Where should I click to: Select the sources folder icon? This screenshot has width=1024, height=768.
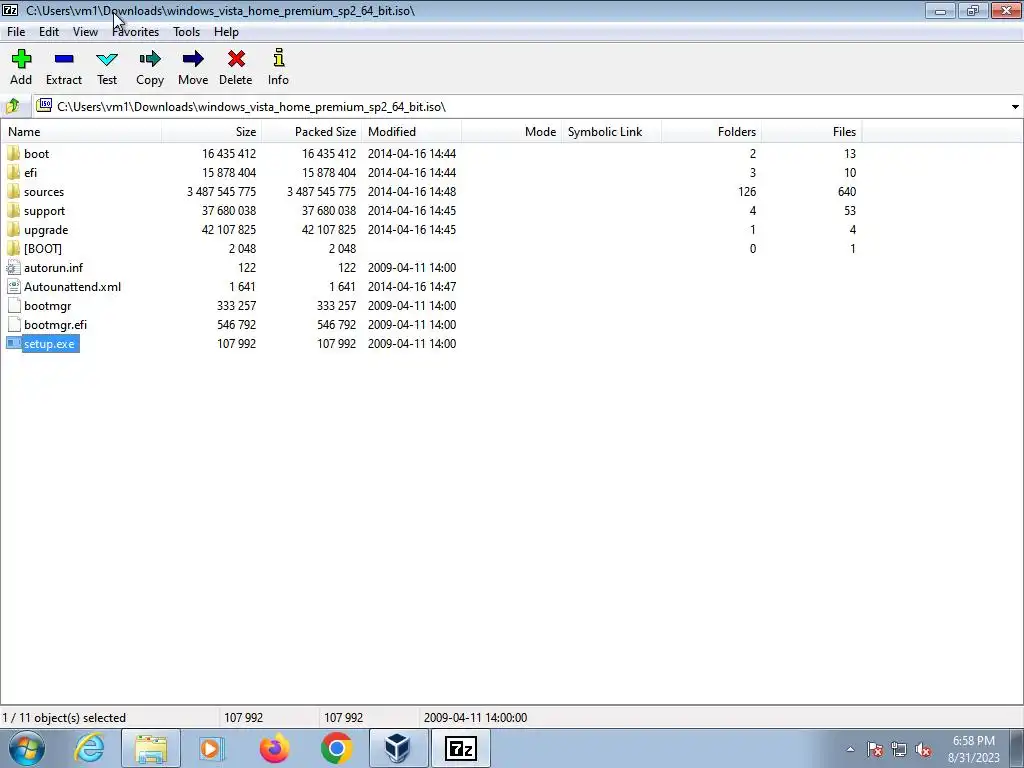click(x=13, y=191)
